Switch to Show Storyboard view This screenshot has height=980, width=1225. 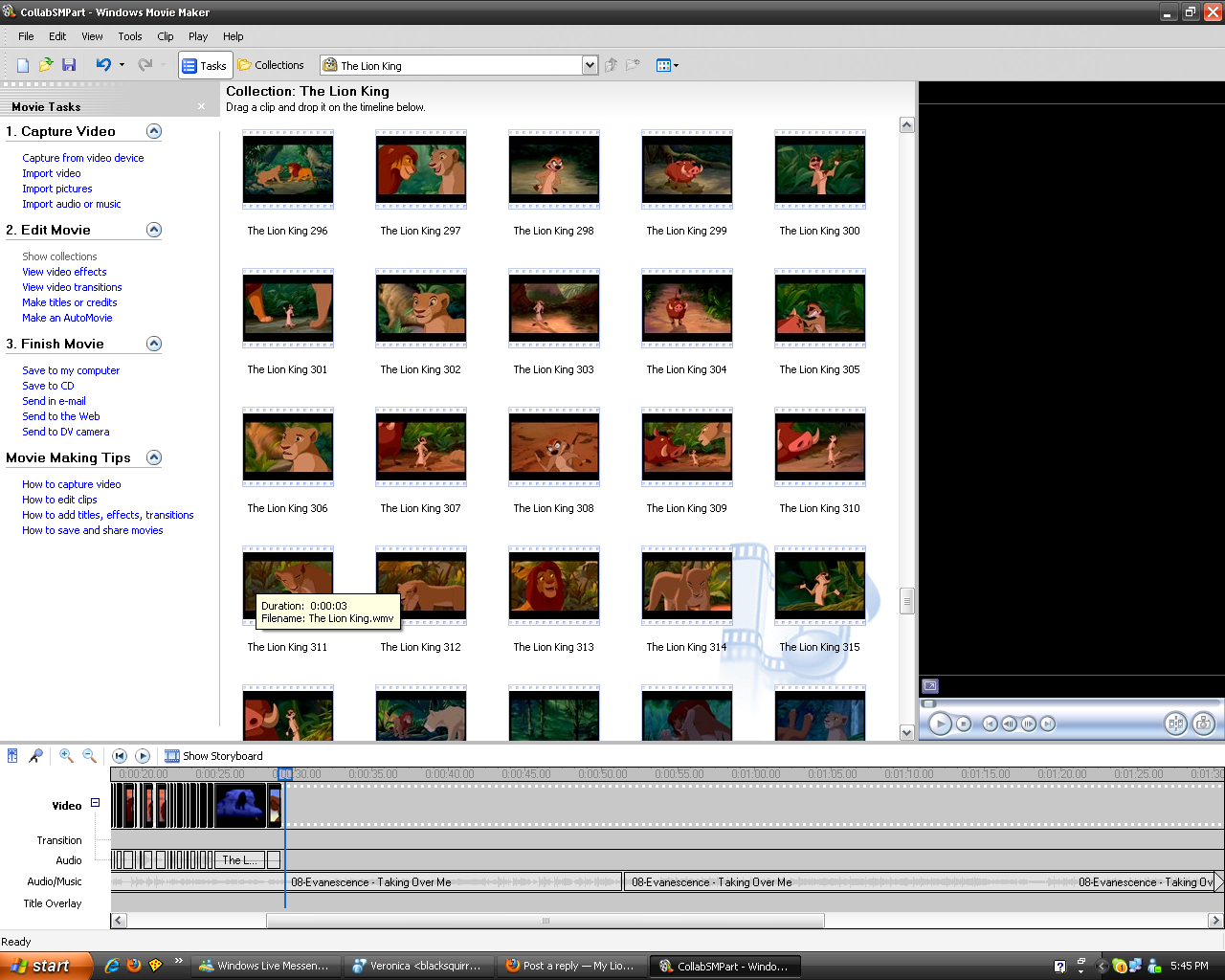pos(213,756)
